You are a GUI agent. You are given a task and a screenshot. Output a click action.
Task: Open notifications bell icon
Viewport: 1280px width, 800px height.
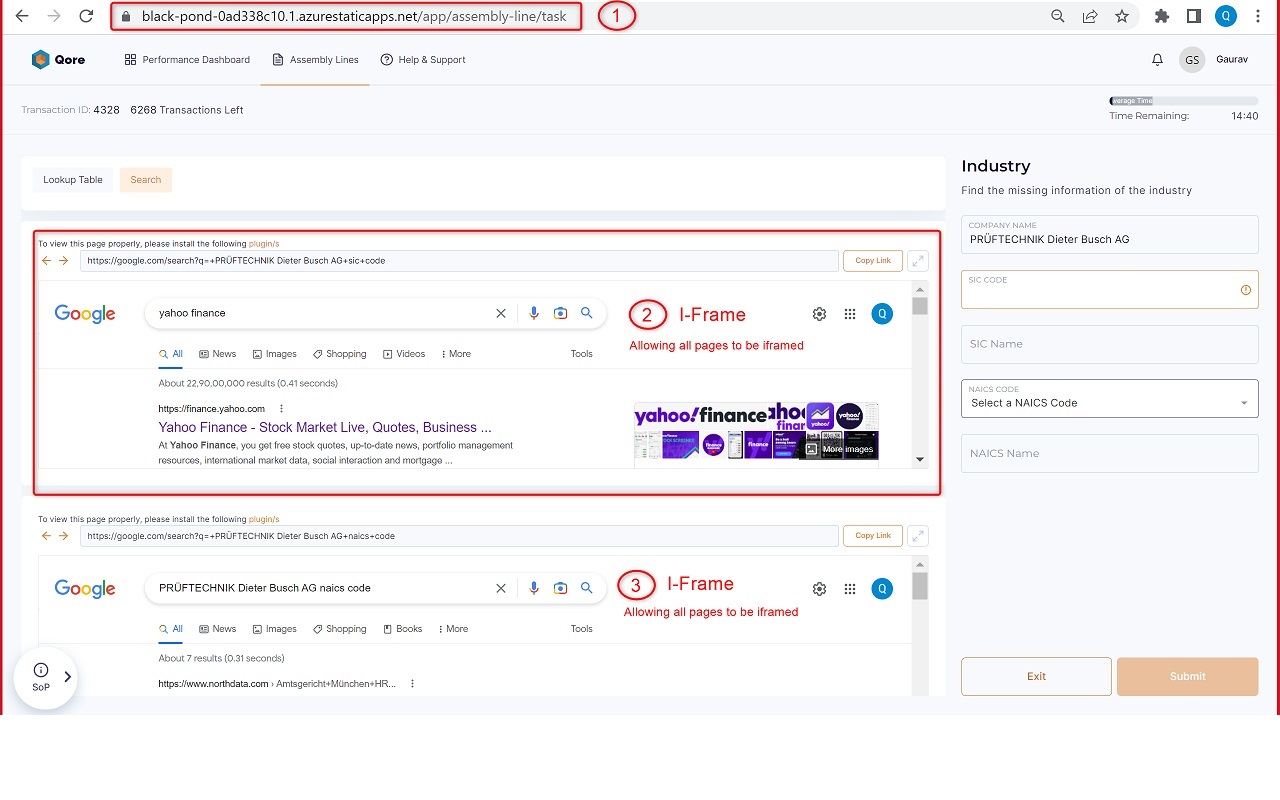(x=1157, y=60)
